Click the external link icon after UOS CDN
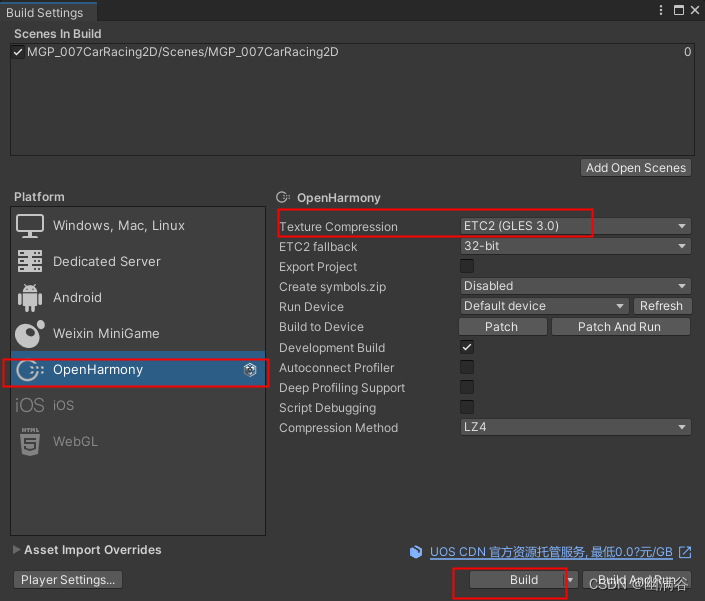705x601 pixels. 685,552
